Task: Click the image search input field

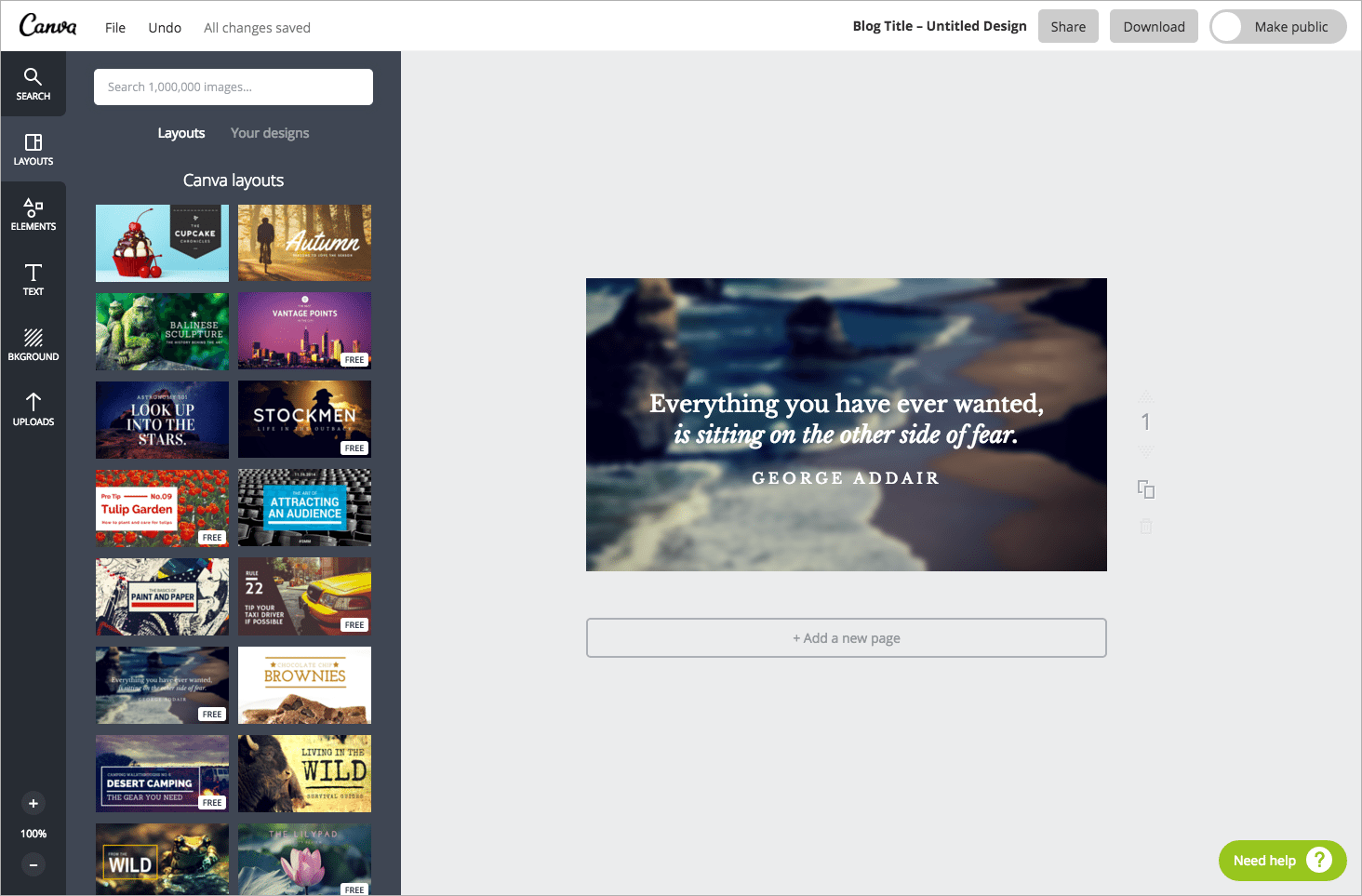Action: 233,87
